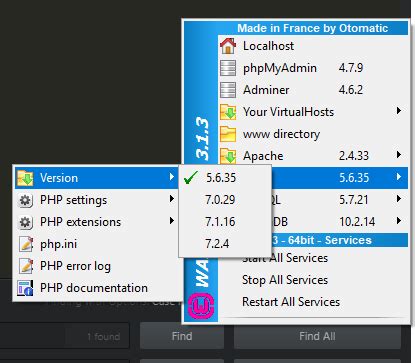
Task: Select checked PHP version 5.6.35
Action: [x=225, y=178]
